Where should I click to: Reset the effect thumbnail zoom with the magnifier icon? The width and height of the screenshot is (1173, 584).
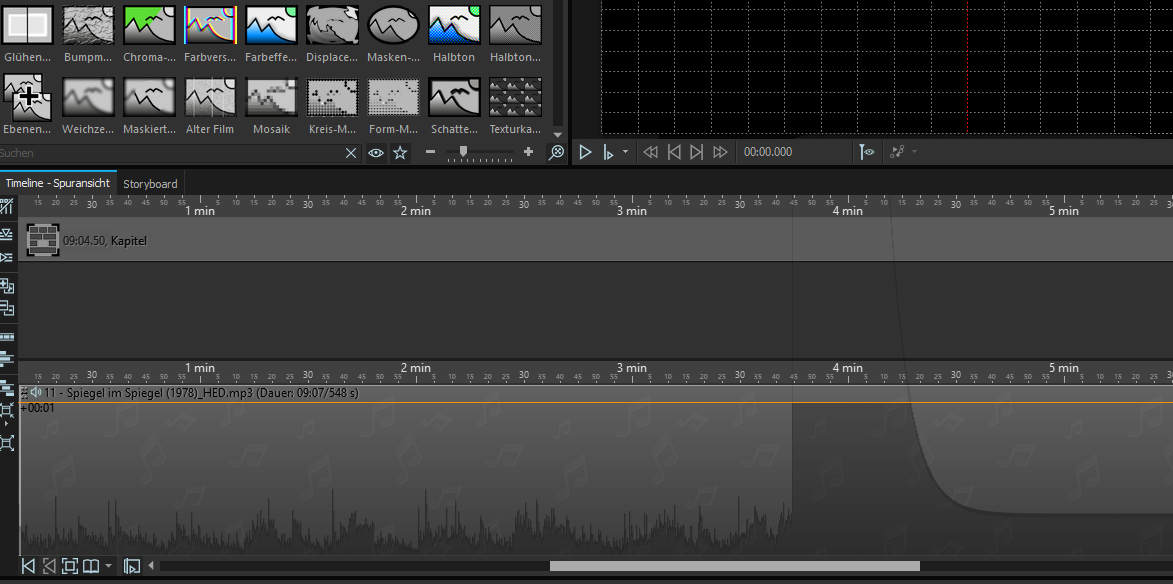pos(557,152)
